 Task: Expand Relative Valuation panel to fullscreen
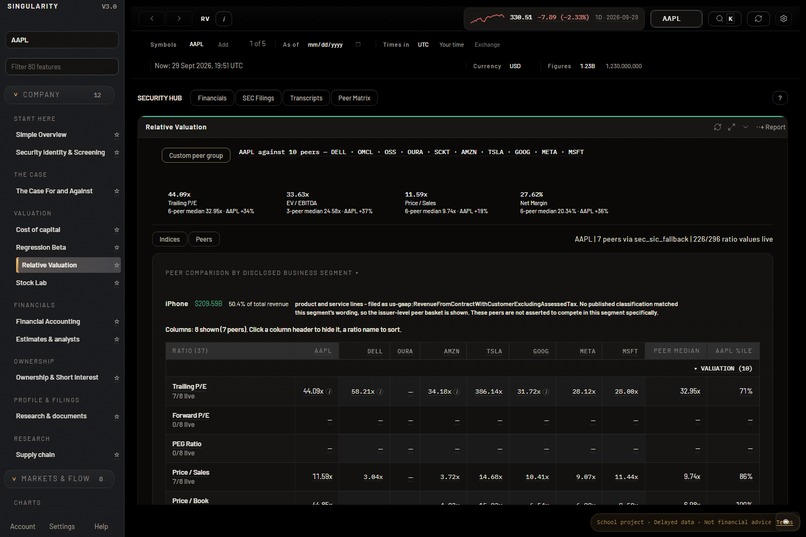click(x=731, y=127)
